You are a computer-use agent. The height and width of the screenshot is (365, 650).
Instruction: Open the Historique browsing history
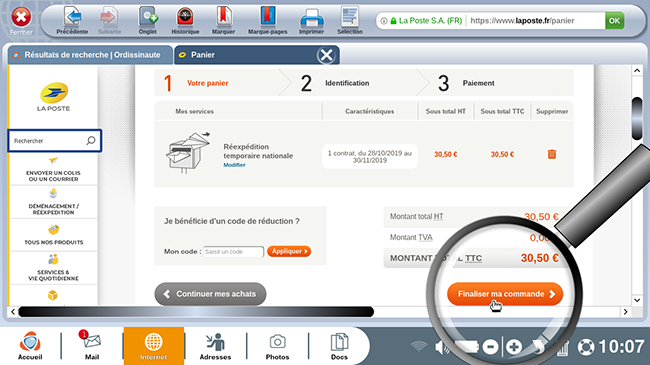click(185, 20)
